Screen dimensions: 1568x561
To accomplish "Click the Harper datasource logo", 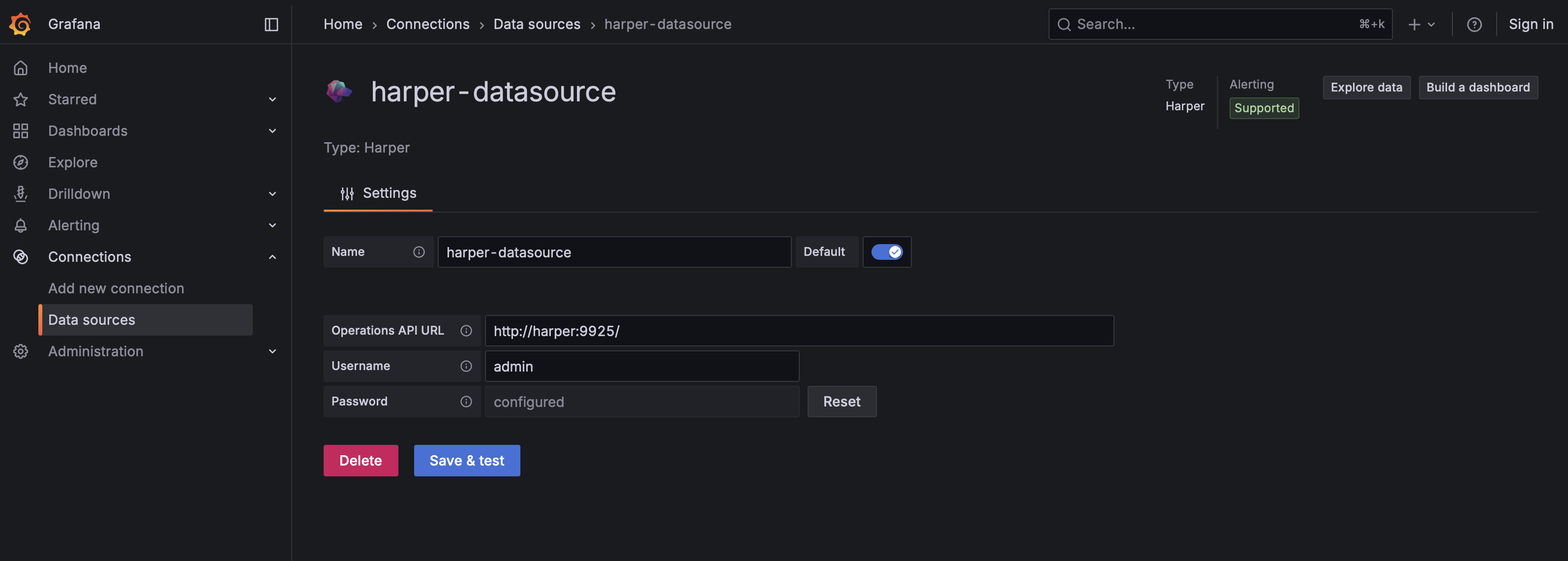I will (x=339, y=92).
